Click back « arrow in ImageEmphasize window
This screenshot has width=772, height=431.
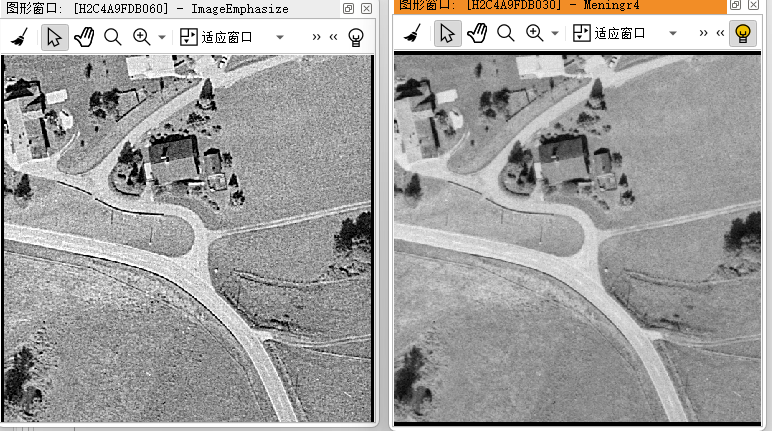(x=333, y=37)
